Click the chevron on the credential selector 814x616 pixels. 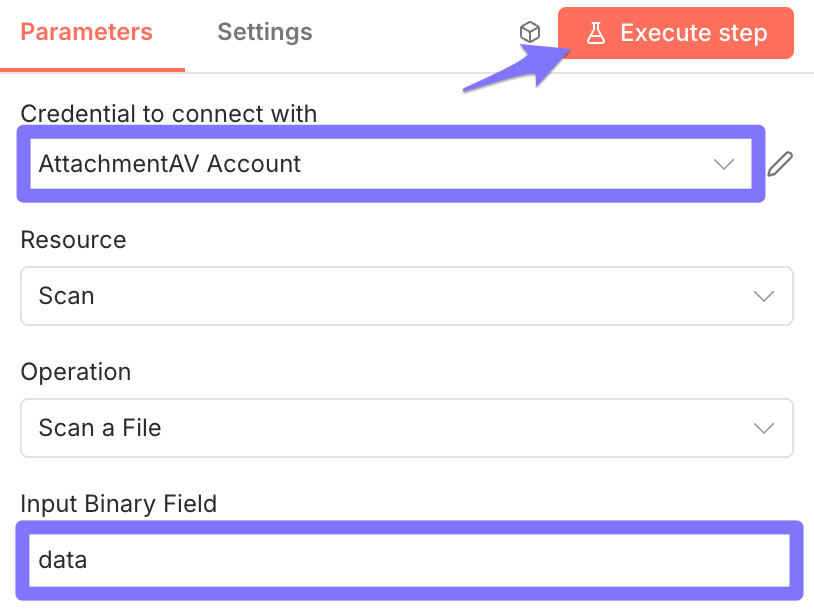(x=723, y=163)
